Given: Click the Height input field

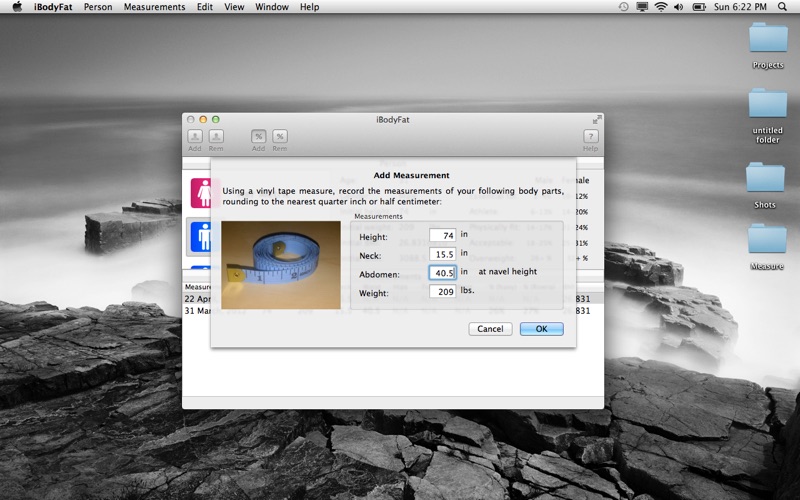Looking at the screenshot, I should [x=442, y=235].
